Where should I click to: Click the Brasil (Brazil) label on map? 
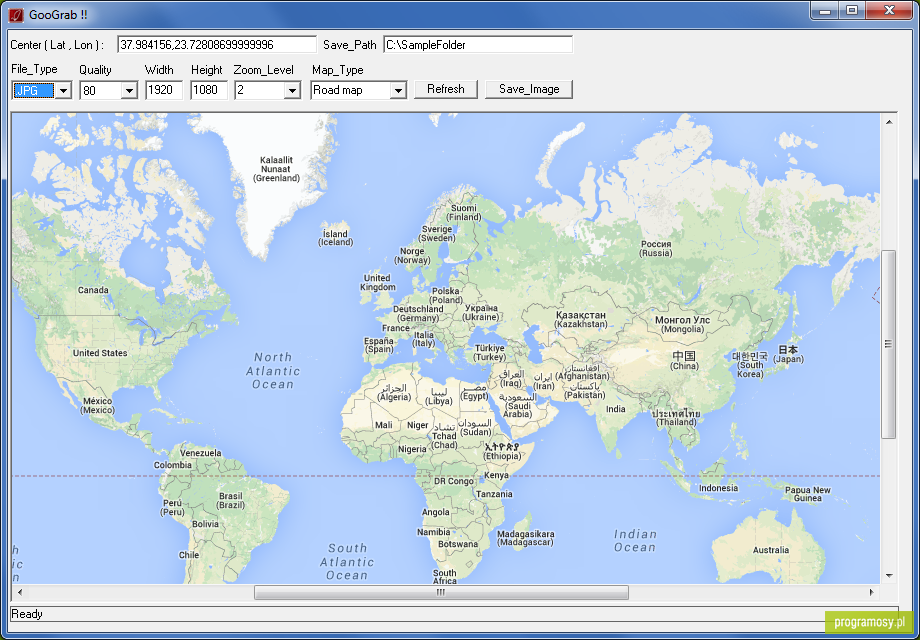(231, 500)
